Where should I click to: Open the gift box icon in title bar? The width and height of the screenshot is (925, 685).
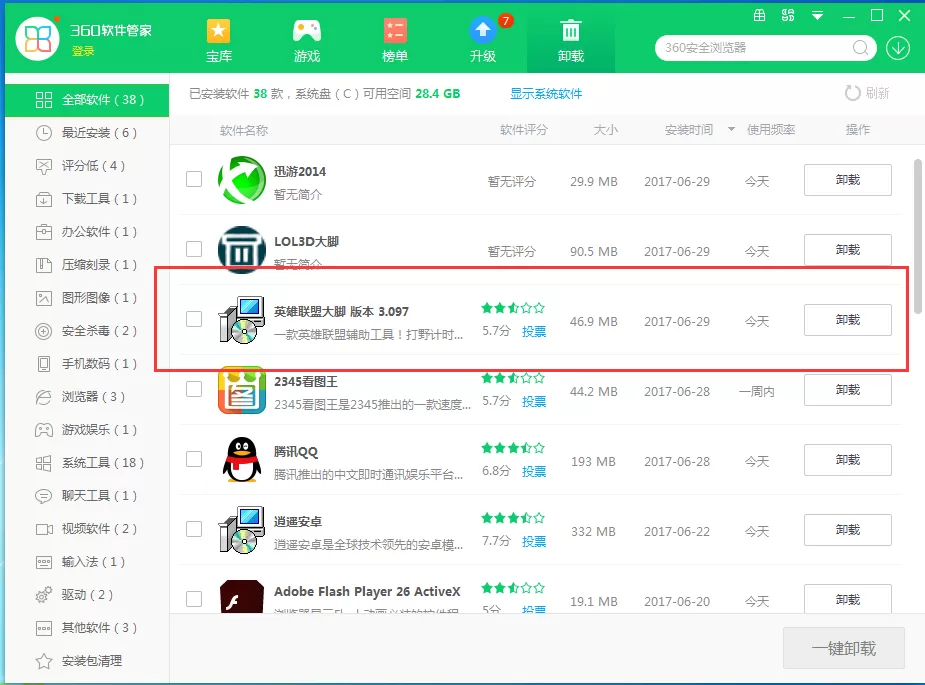[x=759, y=15]
